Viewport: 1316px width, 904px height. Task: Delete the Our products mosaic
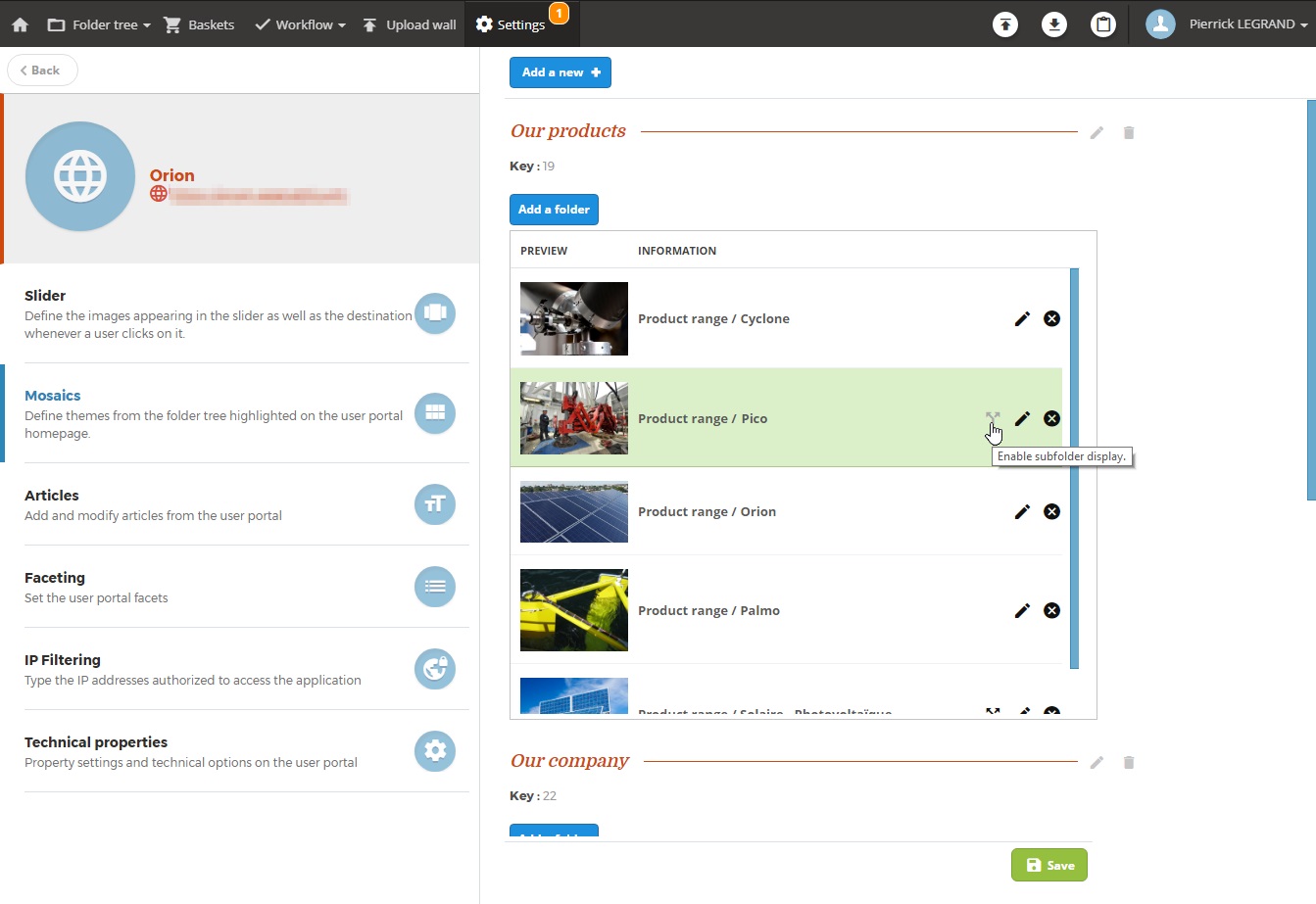pos(1129,132)
